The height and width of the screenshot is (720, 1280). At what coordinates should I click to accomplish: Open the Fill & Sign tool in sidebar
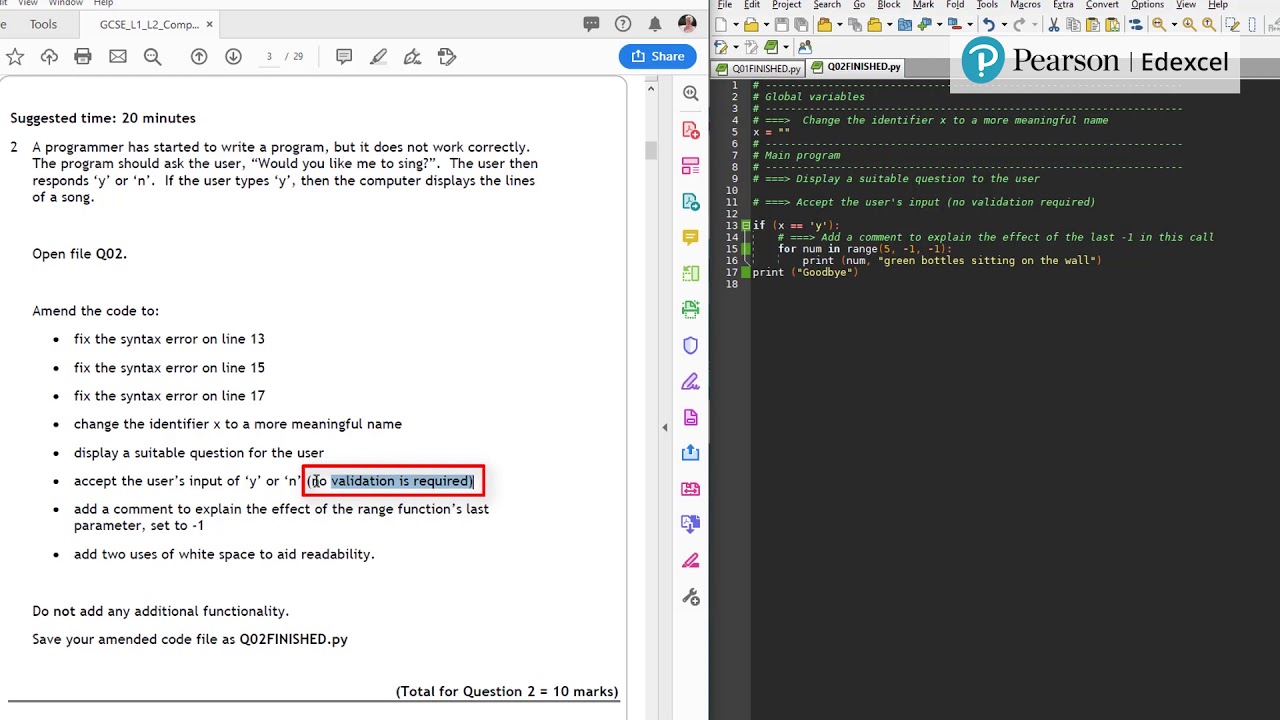pyautogui.click(x=691, y=381)
